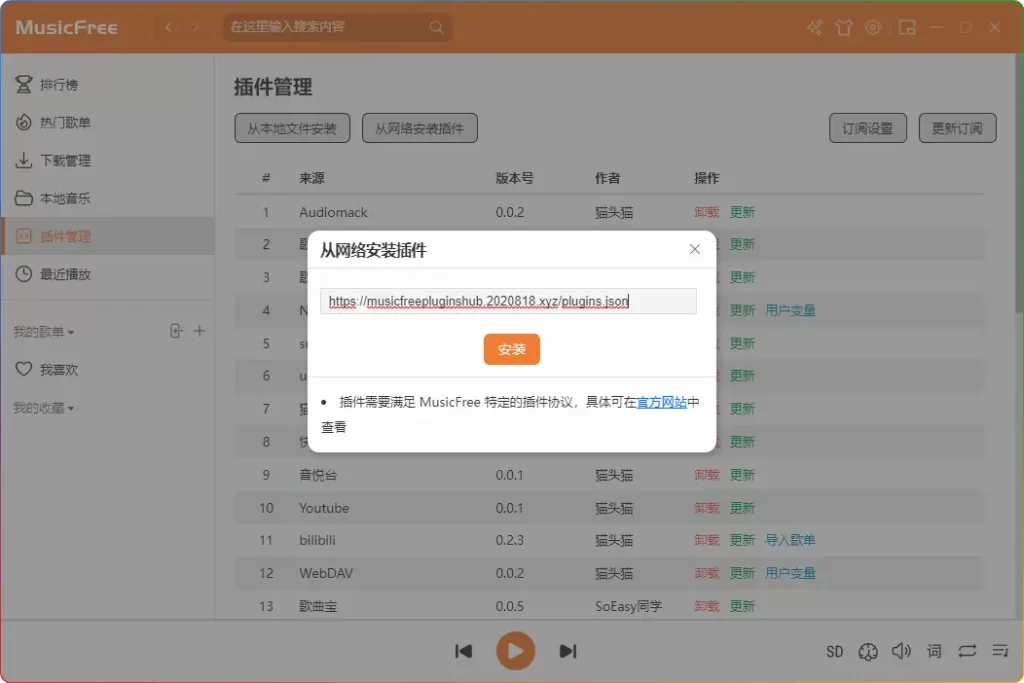Click the 来源 column header

(x=312, y=178)
